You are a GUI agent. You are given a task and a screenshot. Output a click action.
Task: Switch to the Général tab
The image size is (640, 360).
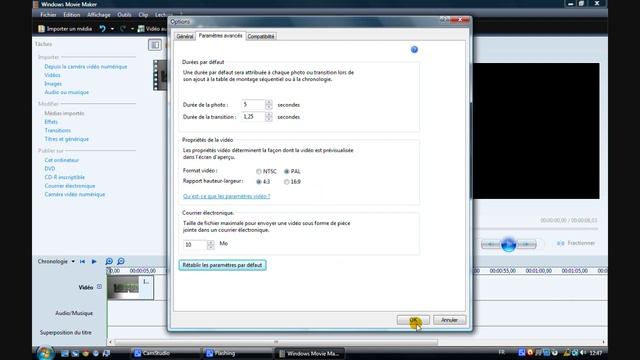click(x=184, y=36)
